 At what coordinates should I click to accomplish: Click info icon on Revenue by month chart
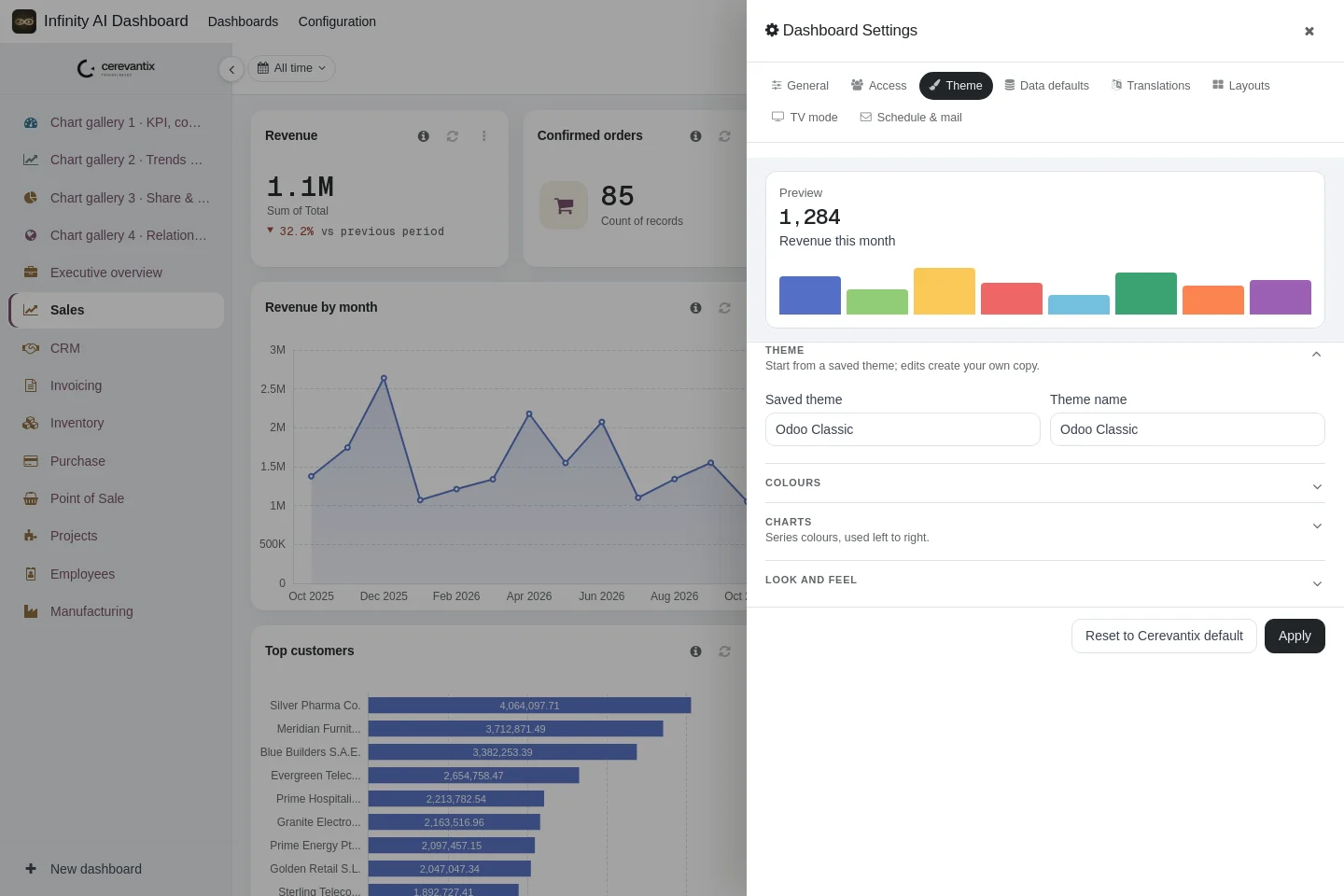coord(695,308)
